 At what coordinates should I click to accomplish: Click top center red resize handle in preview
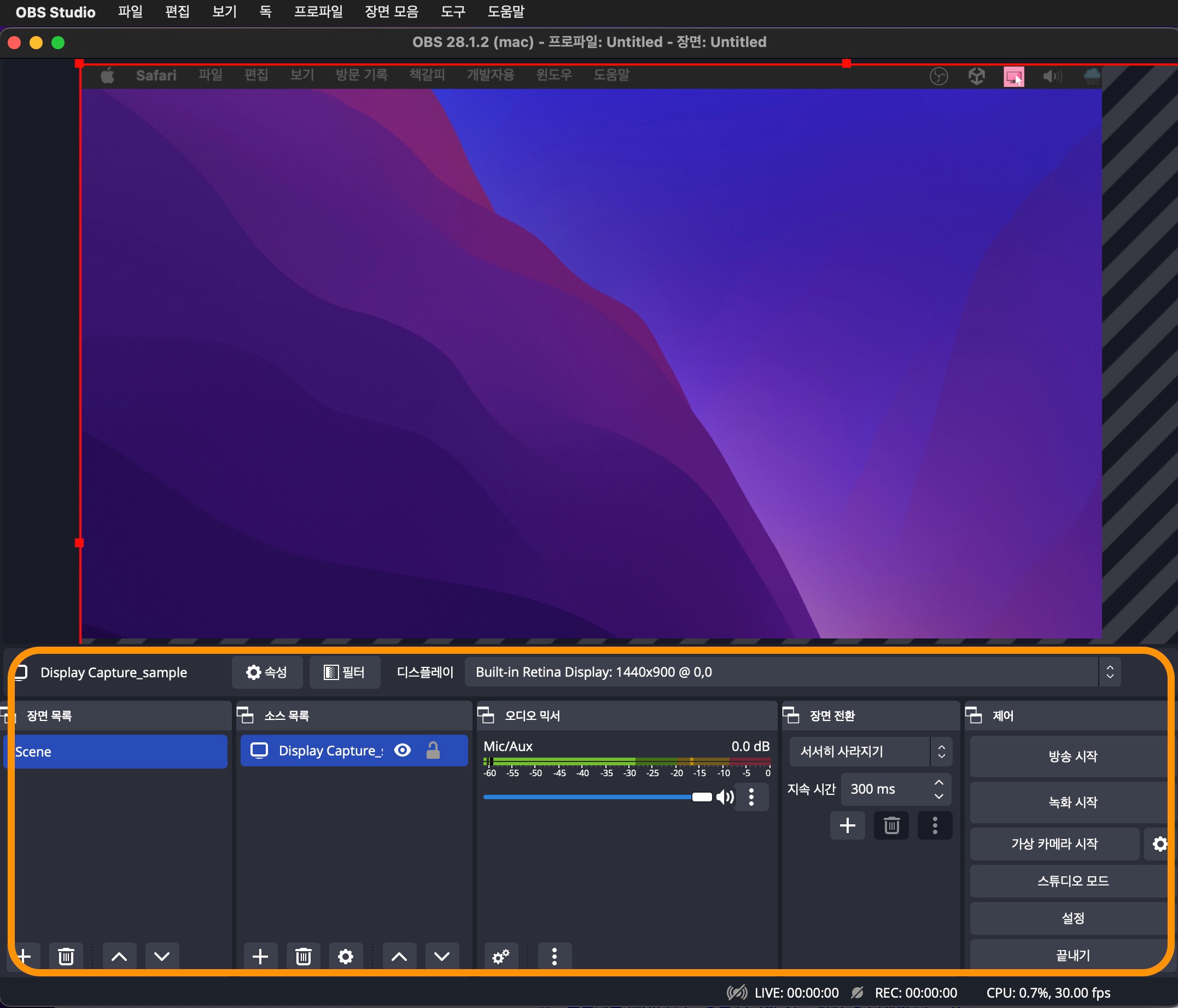point(847,63)
